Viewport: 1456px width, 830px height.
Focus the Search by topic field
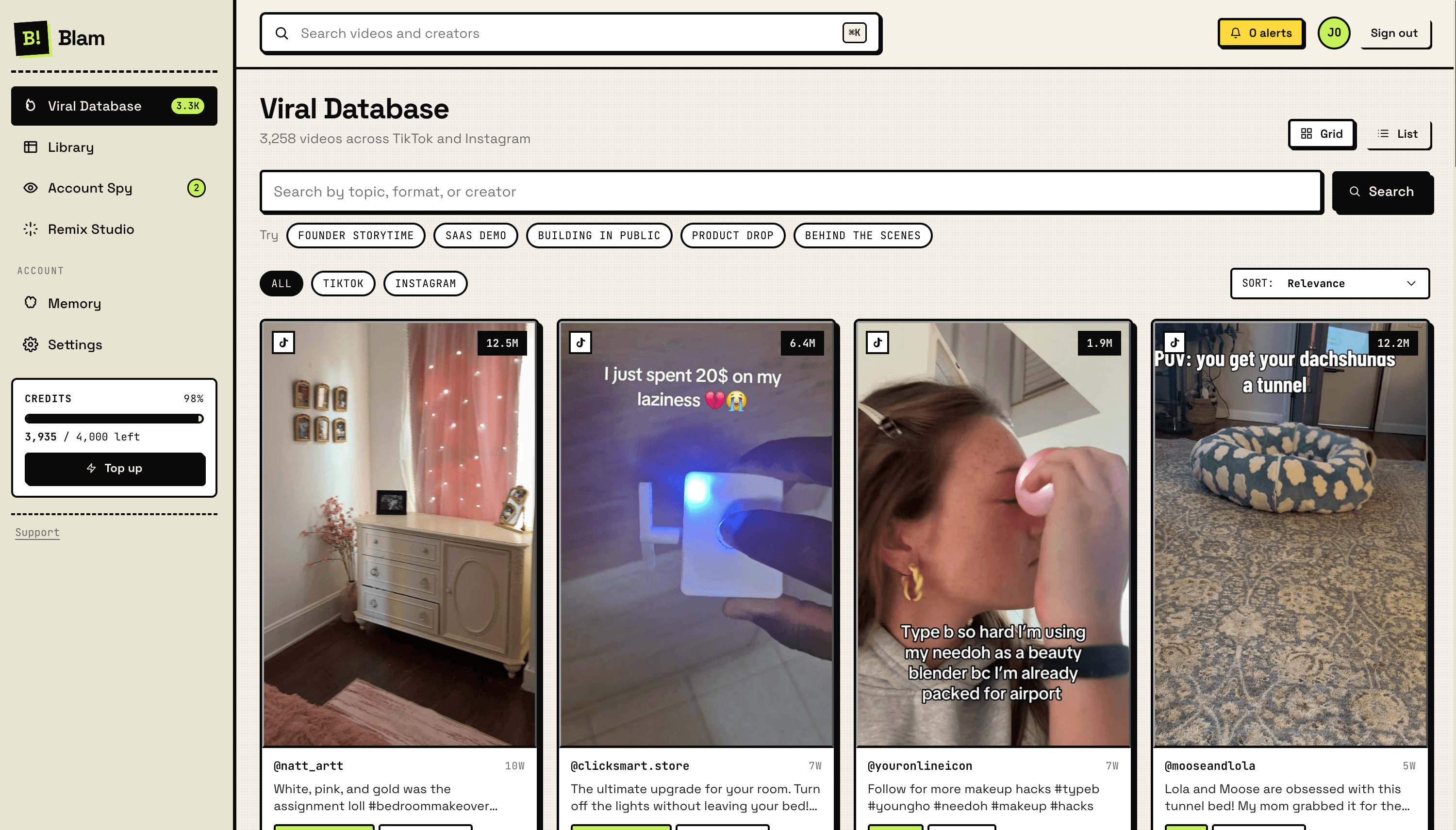791,192
